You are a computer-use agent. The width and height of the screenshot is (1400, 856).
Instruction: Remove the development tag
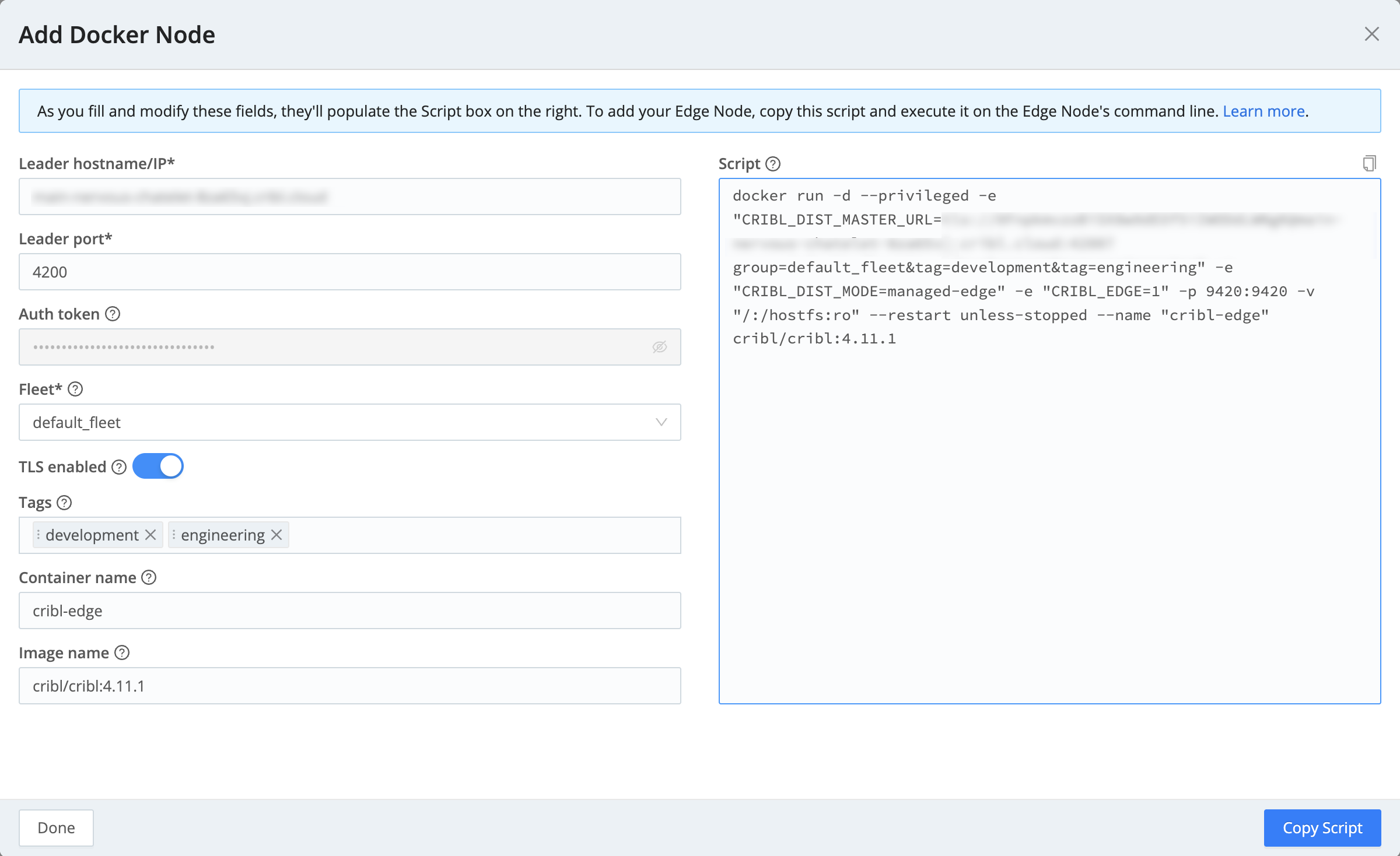[150, 535]
